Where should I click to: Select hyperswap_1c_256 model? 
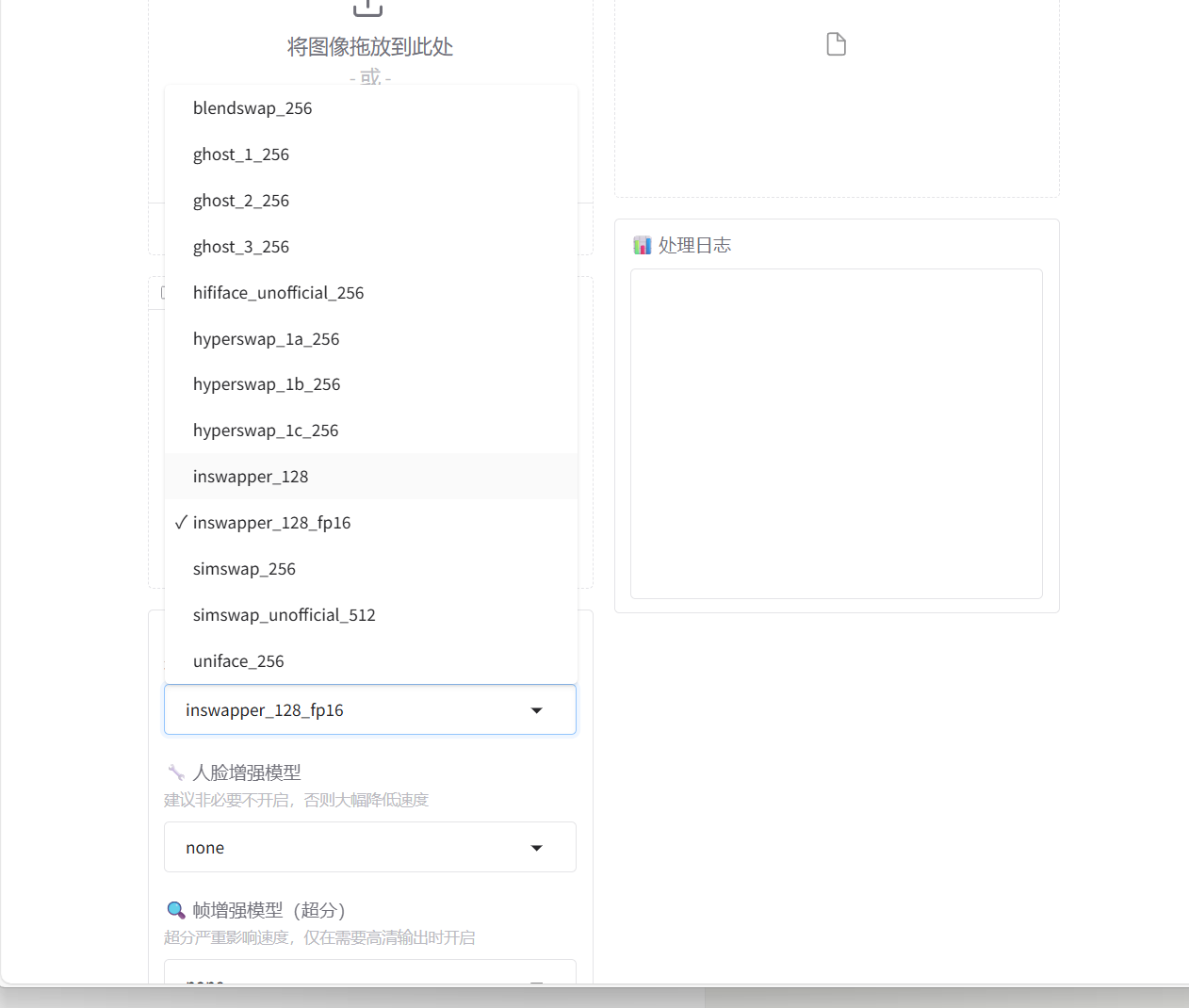tap(266, 431)
